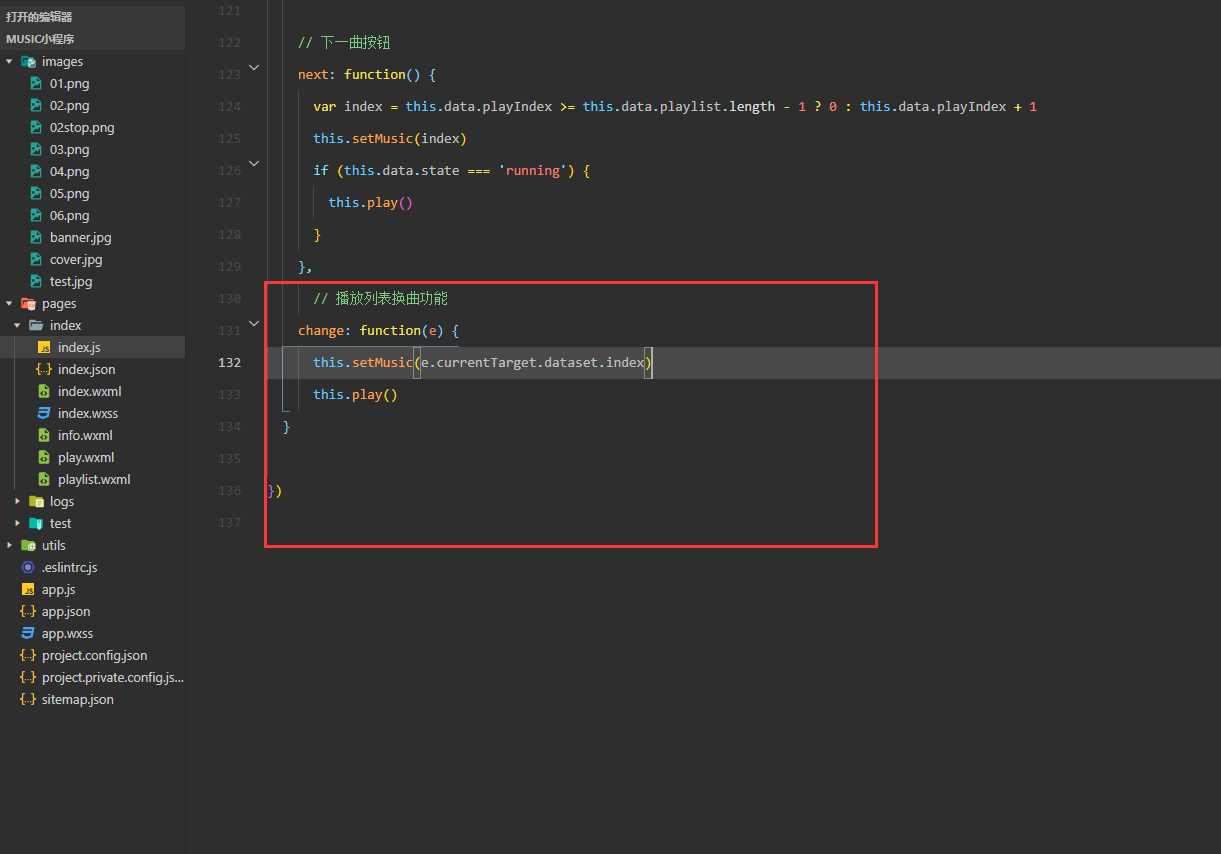
Task: Fold the next function at line 123
Action: coord(254,67)
